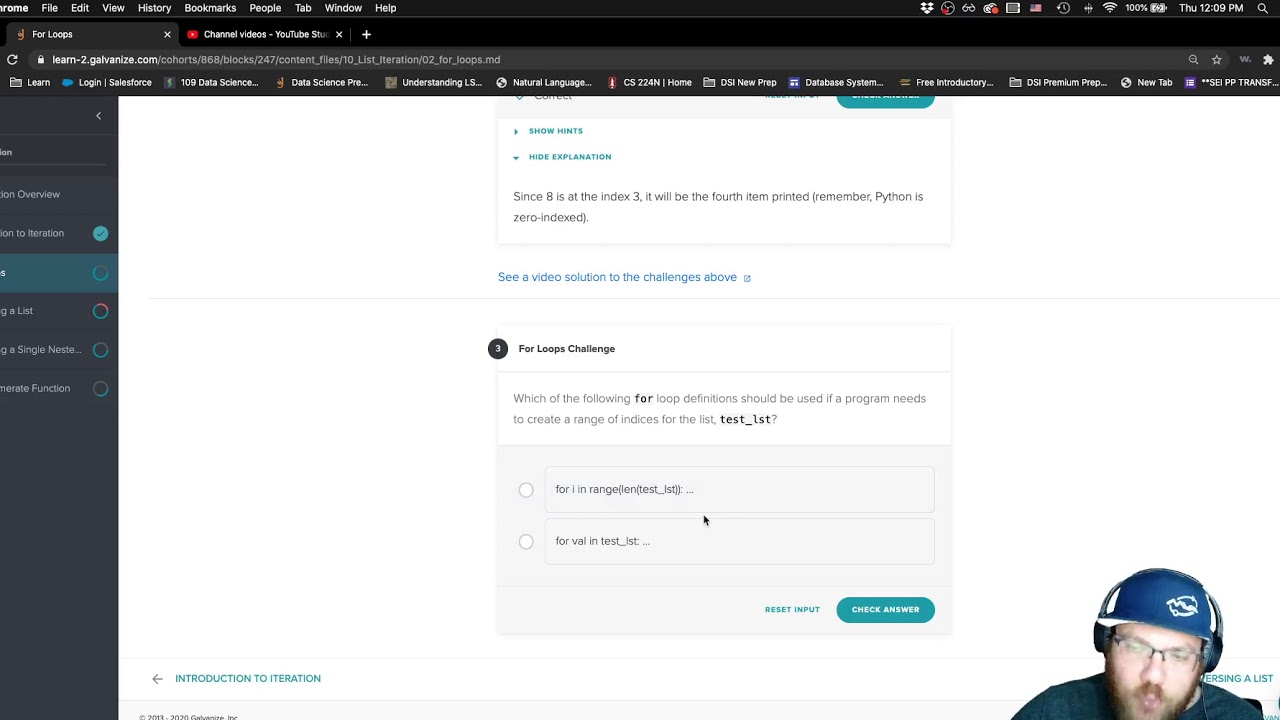Open the Natural Language bookmark

pos(544,82)
